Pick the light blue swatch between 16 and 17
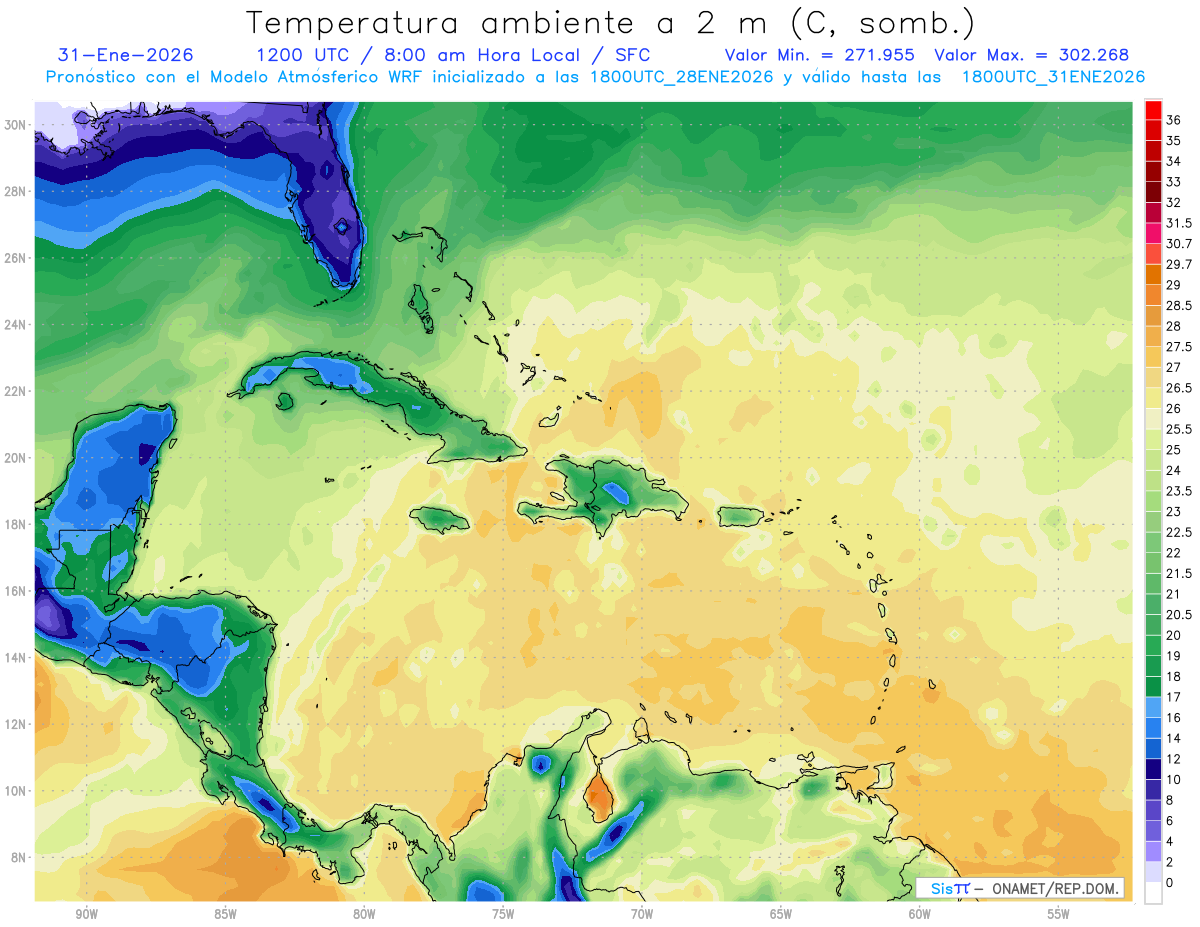Screen dimensions: 1200x927 coord(1153,707)
